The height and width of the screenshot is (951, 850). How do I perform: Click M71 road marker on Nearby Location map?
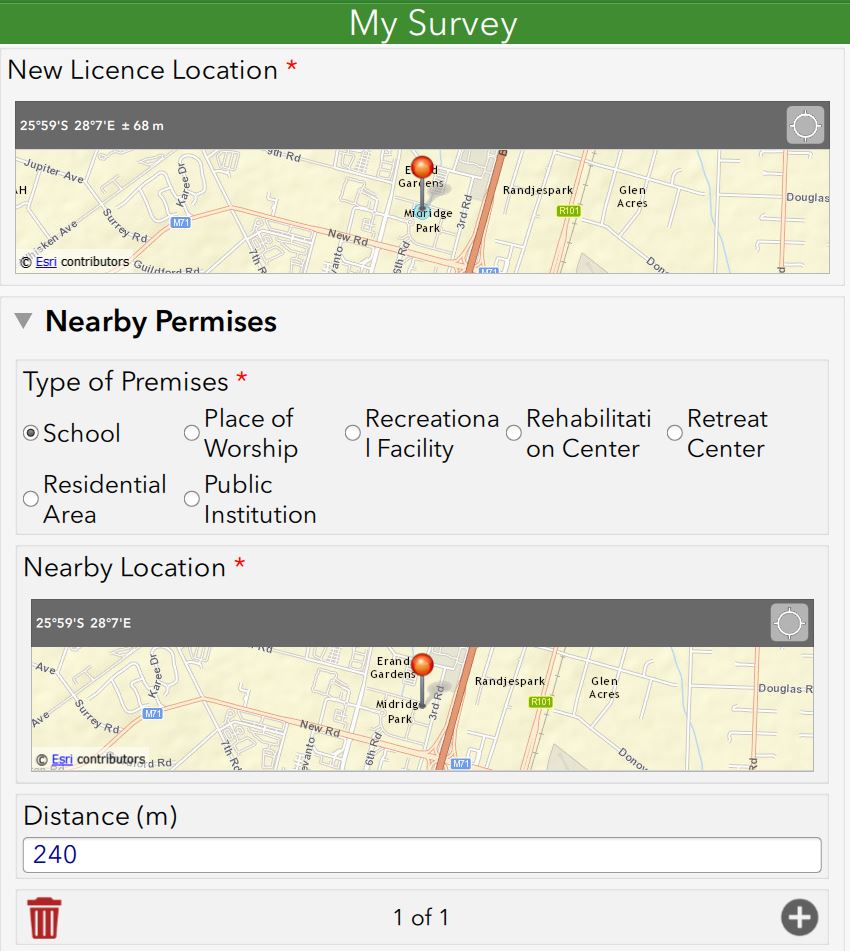click(153, 714)
